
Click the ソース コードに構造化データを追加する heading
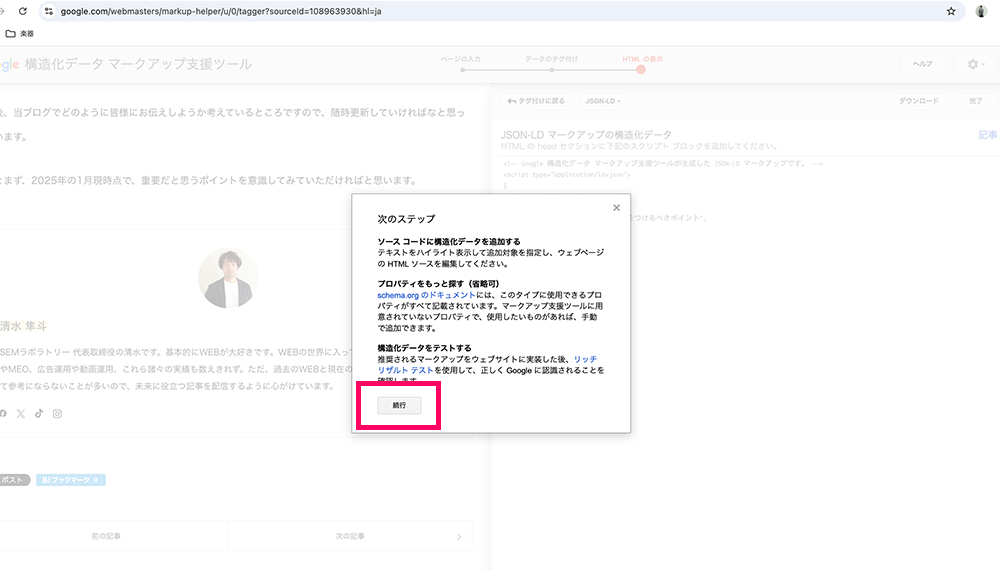point(449,242)
